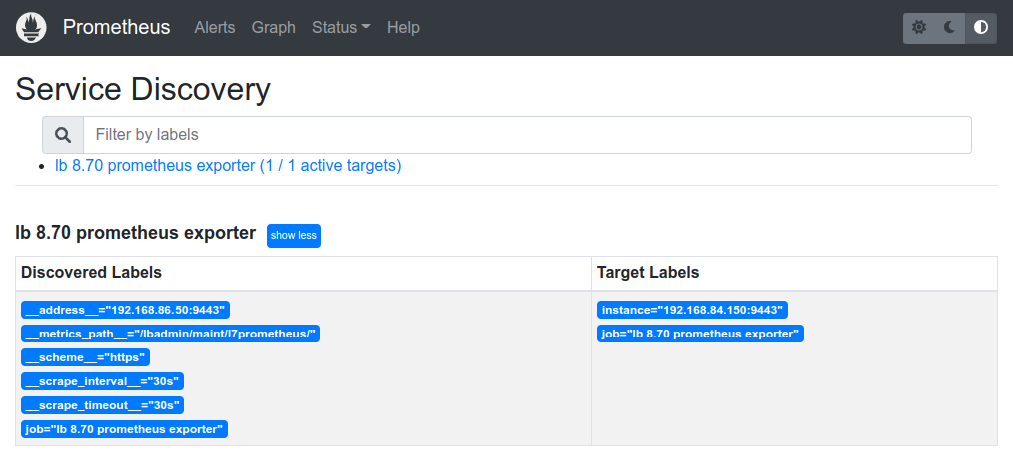Click the __scrape_timeout__ 30s label
Screen dimensions: 1013x455
coord(102,406)
